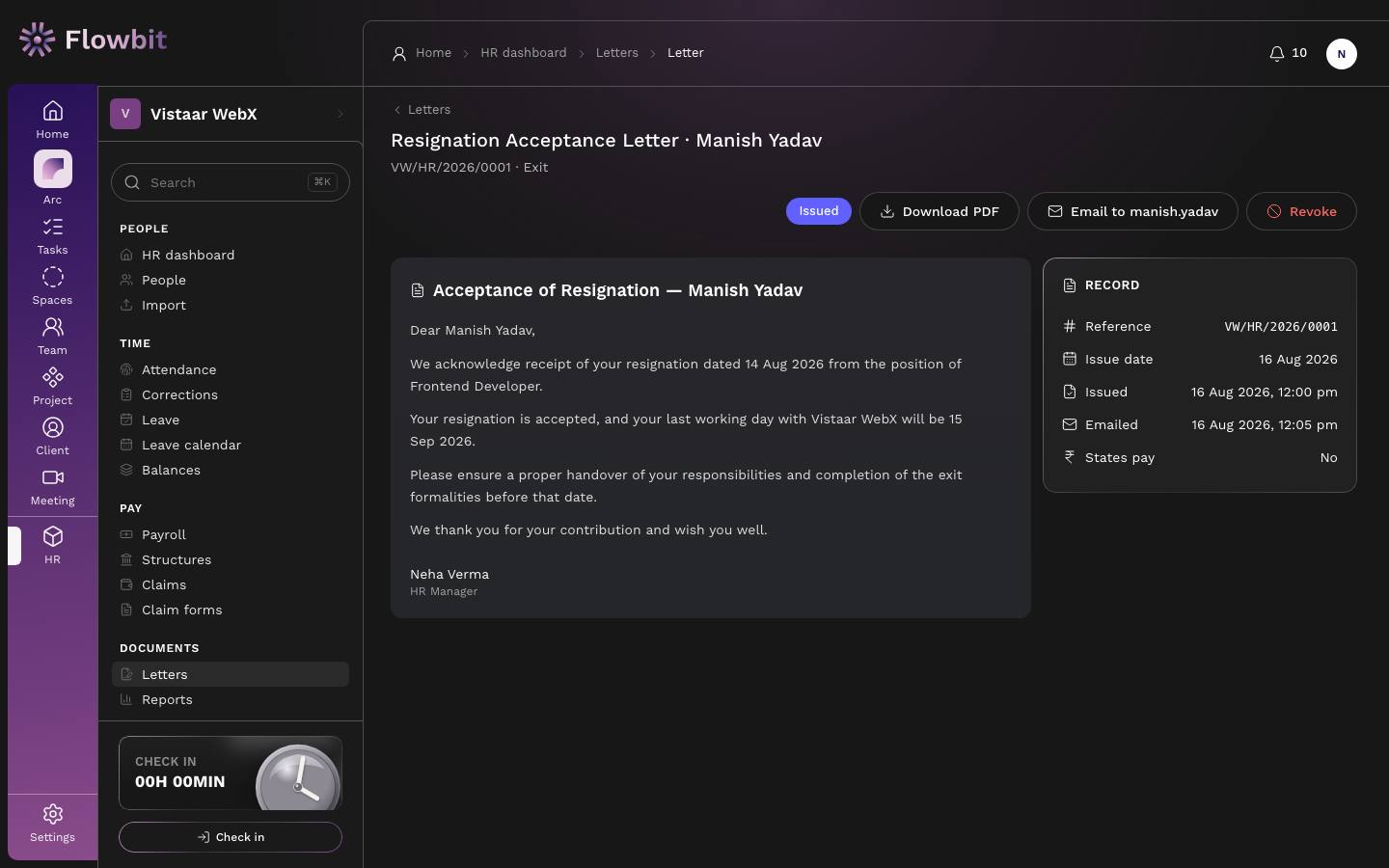The image size is (1389, 868).
Task: Download the letter as PDF
Action: (940, 211)
